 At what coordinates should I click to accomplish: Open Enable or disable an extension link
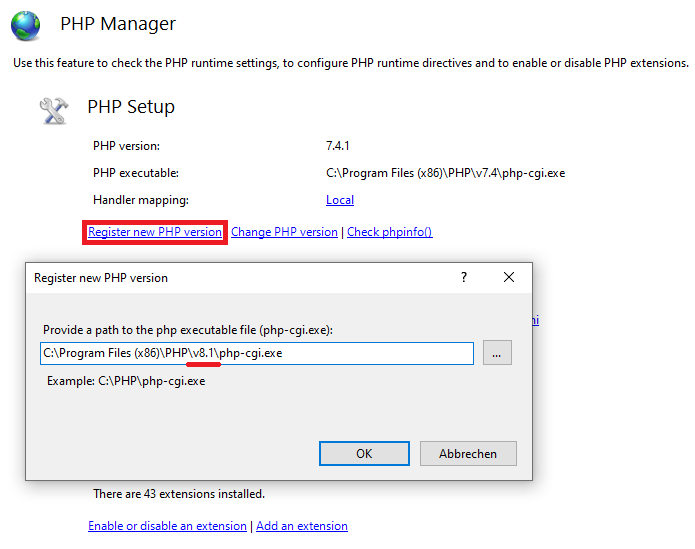(167, 526)
